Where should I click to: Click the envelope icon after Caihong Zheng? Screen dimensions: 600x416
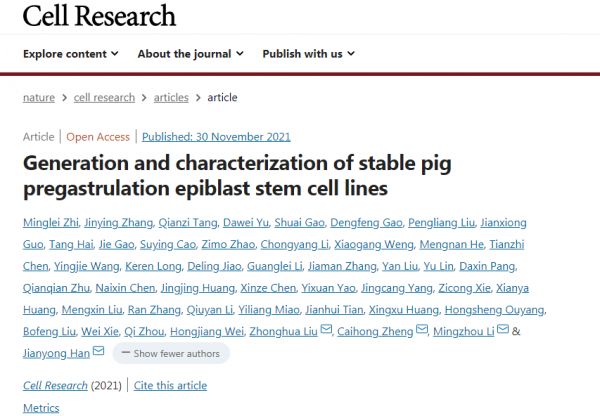pyautogui.click(x=422, y=329)
